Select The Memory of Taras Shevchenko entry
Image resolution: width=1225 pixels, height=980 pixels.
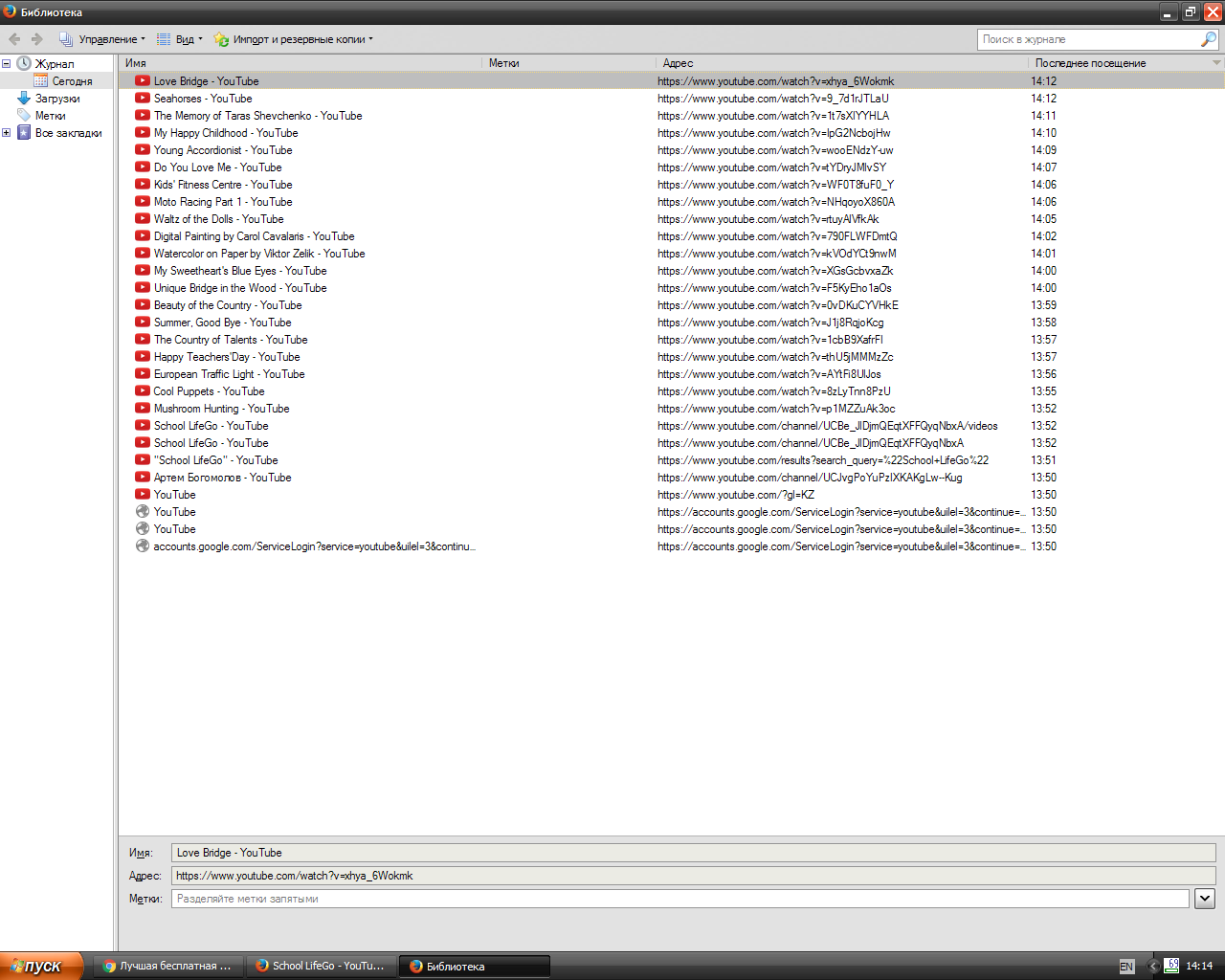pyautogui.click(x=258, y=116)
